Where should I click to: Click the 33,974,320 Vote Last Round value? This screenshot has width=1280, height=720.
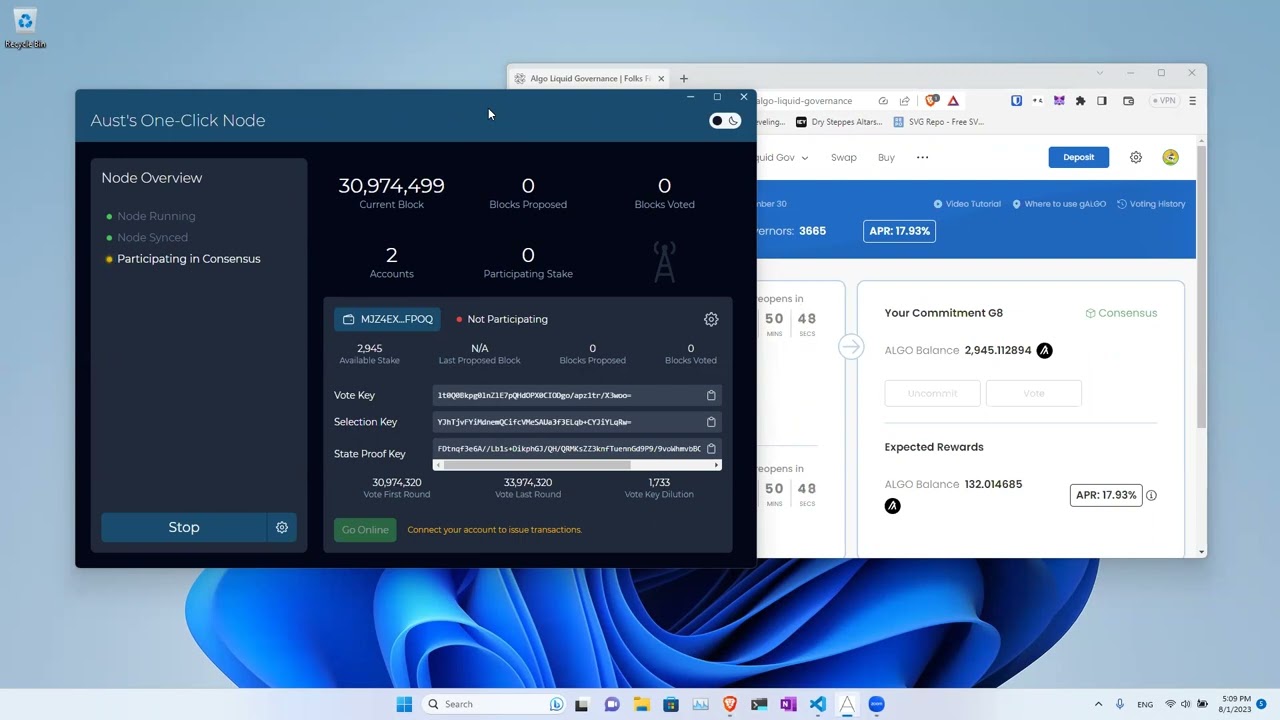click(x=528, y=482)
